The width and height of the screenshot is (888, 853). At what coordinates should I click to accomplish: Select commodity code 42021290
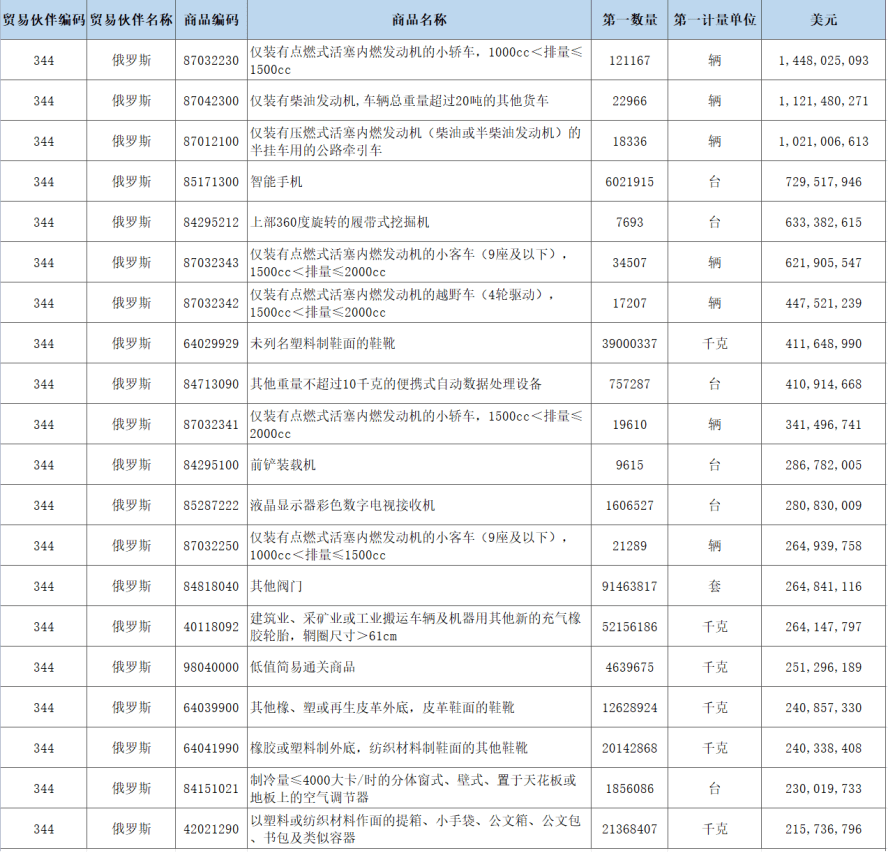(x=211, y=830)
